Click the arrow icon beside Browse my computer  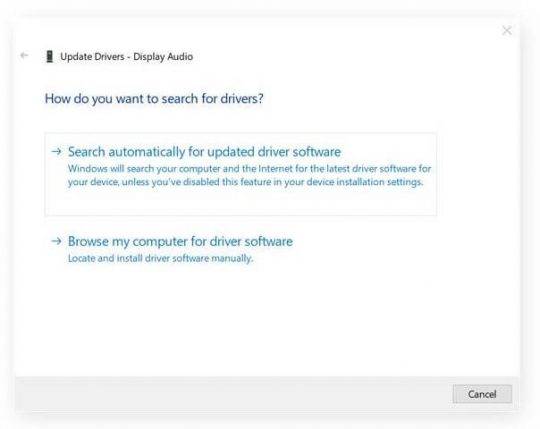[x=56, y=241]
